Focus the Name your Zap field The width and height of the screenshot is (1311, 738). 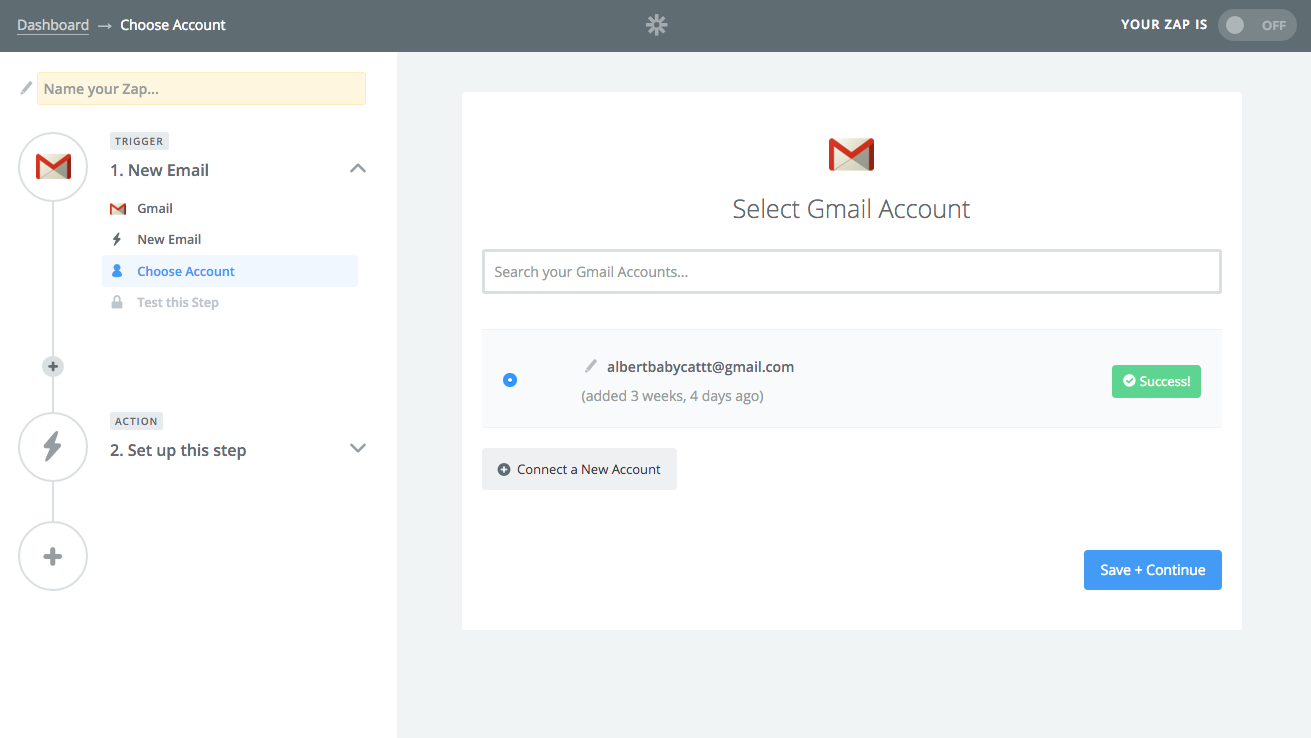click(201, 89)
